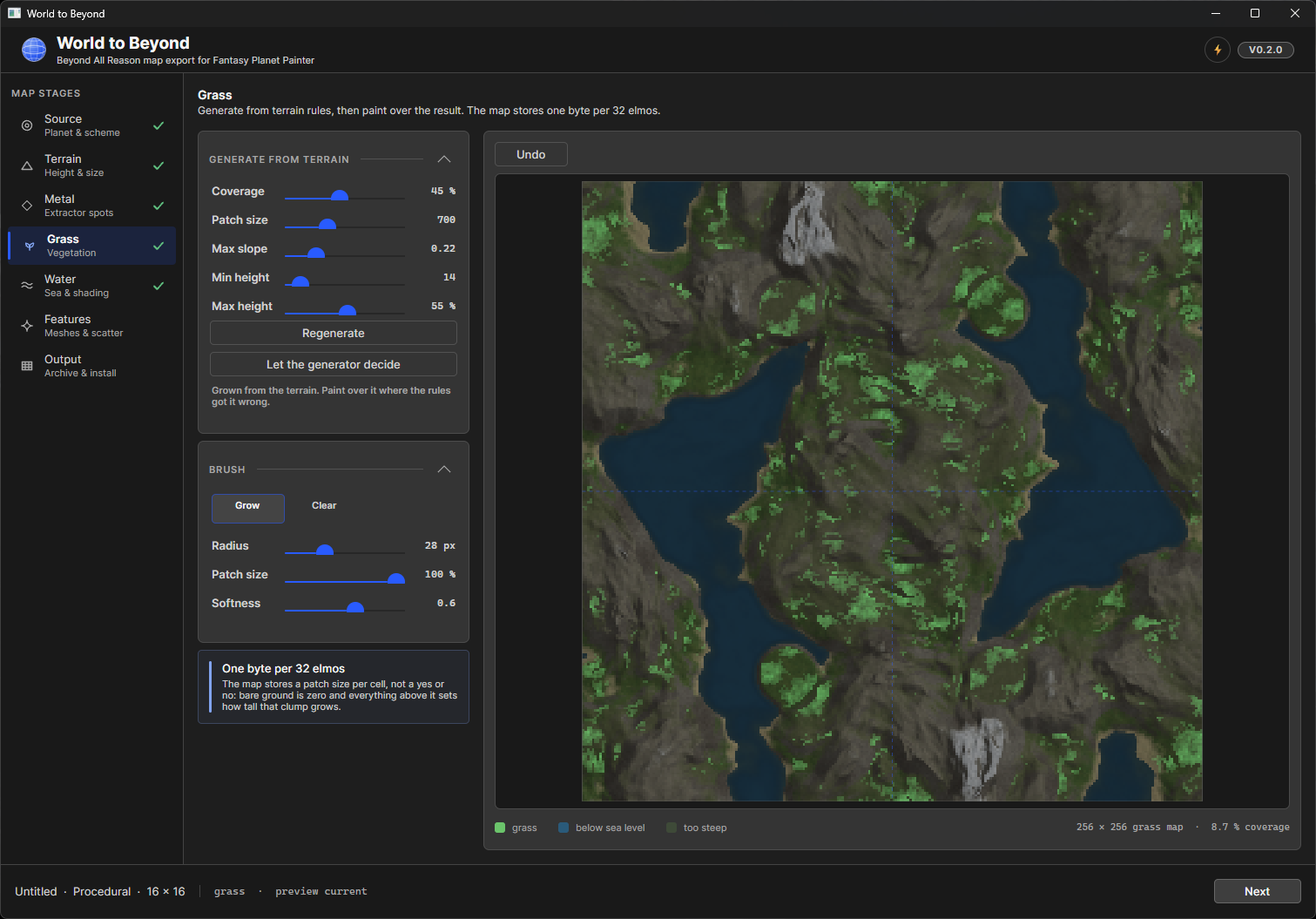Click the Output stage grid icon
Image resolution: width=1316 pixels, height=919 pixels.
tap(27, 366)
